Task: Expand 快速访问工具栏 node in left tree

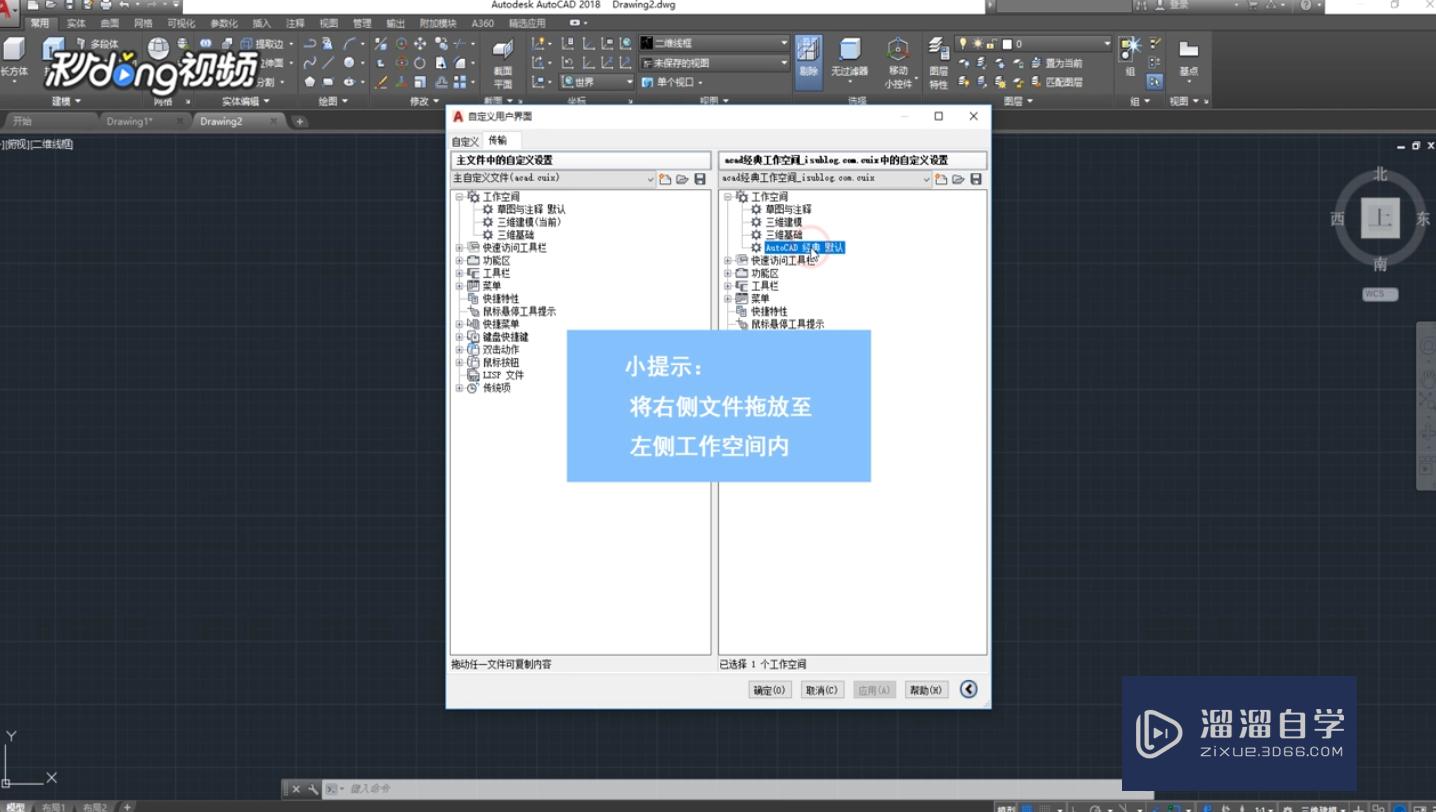Action: click(460, 248)
